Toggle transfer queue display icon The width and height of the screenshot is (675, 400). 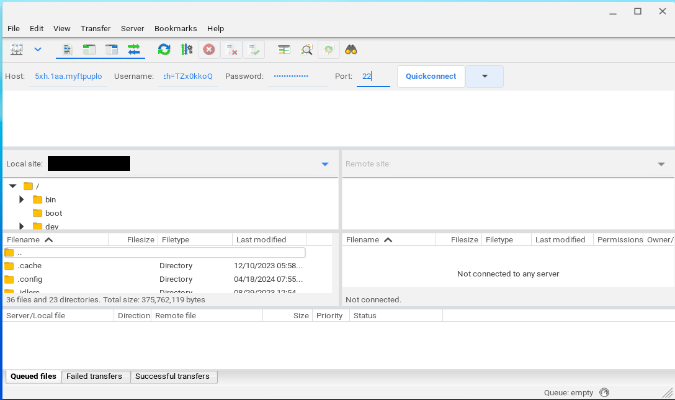click(x=134, y=50)
